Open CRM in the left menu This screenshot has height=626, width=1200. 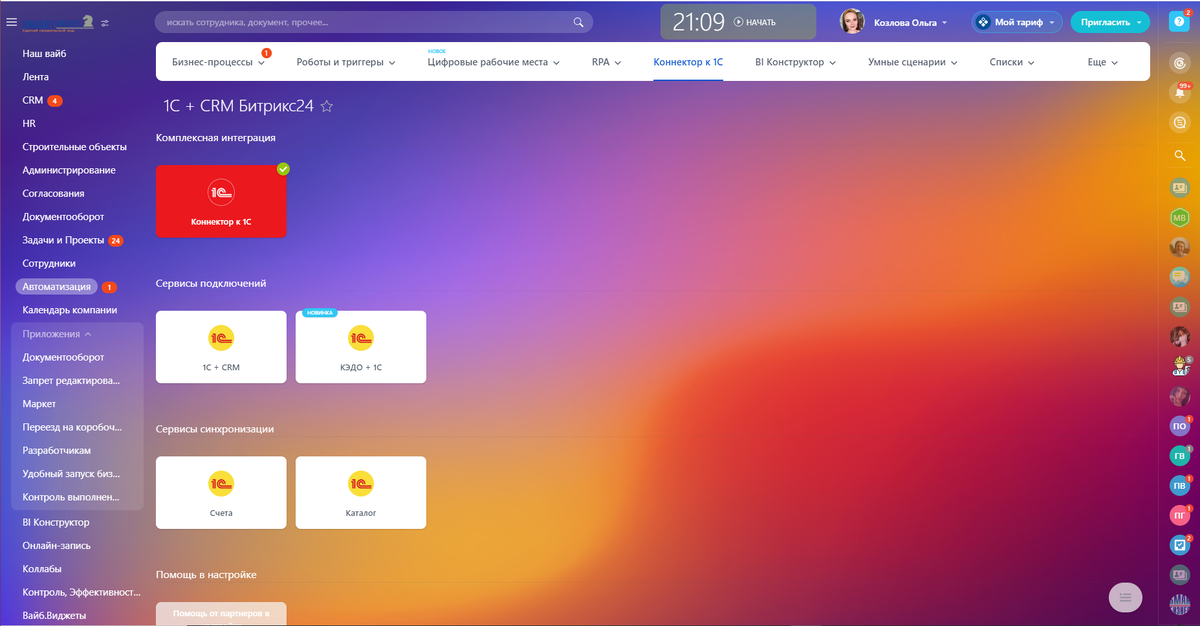[33, 100]
